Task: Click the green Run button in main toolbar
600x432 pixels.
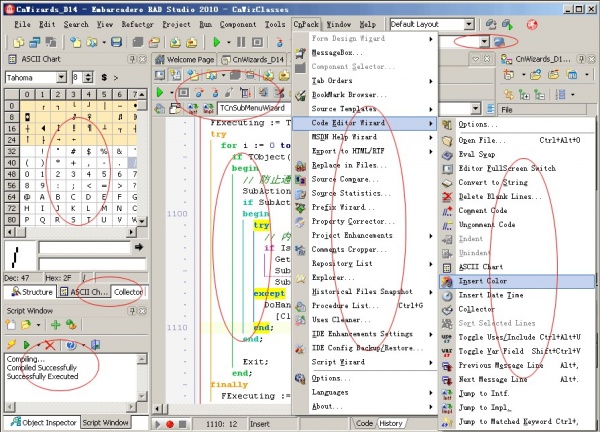Action: pyautogui.click(x=218, y=43)
